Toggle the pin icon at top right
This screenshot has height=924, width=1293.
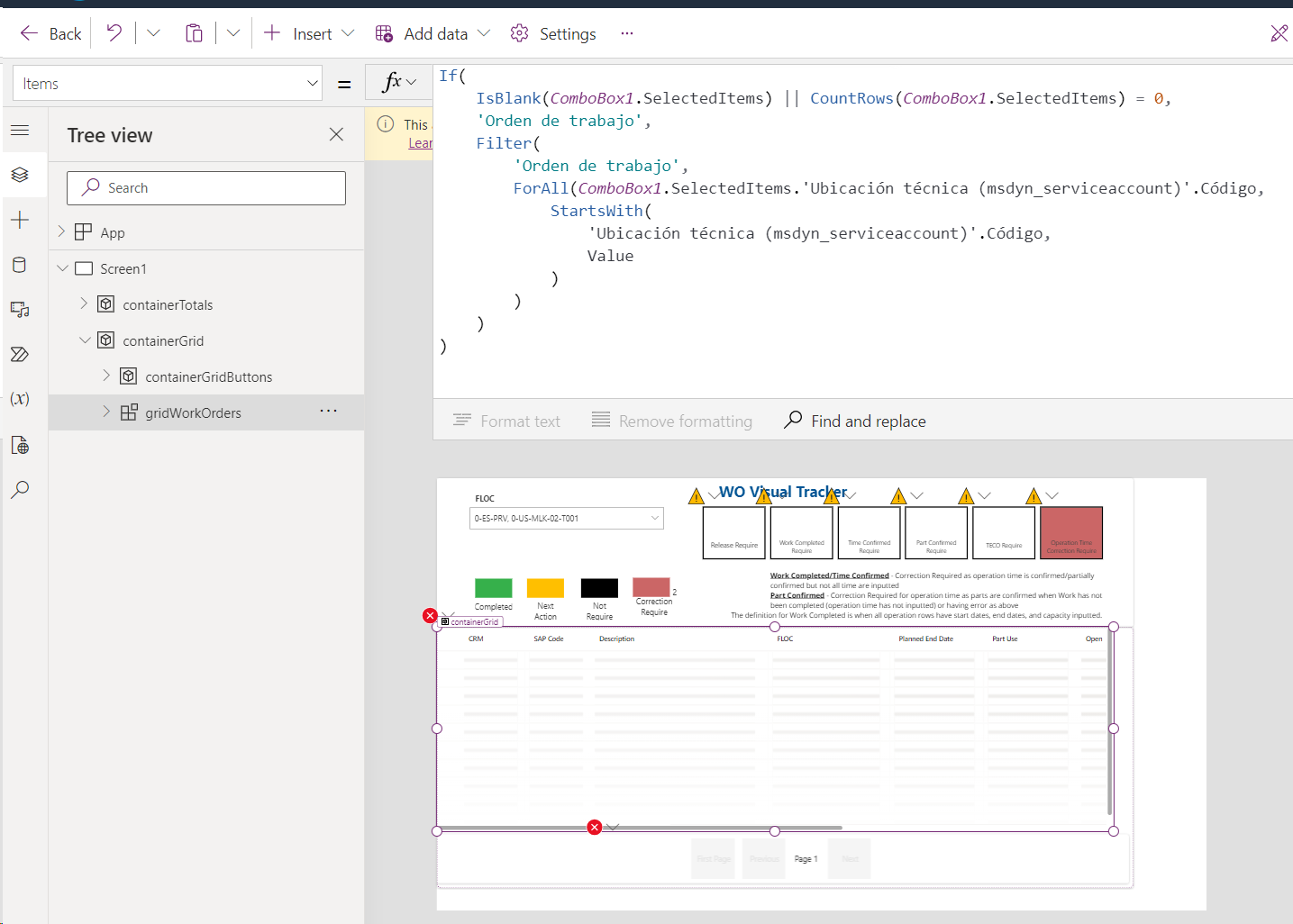coord(1279,32)
